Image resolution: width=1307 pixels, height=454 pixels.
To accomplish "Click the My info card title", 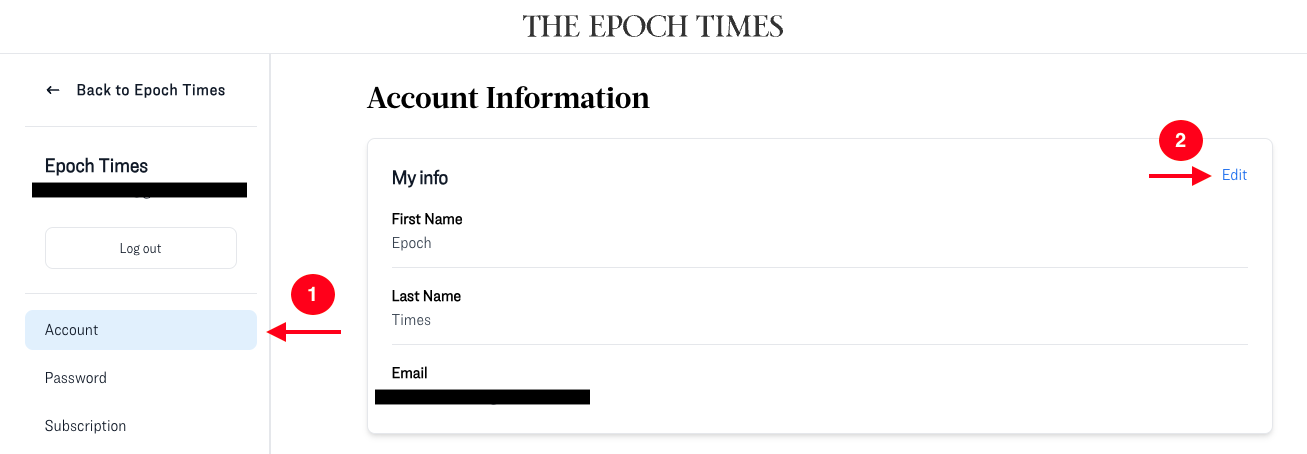I will (420, 178).
